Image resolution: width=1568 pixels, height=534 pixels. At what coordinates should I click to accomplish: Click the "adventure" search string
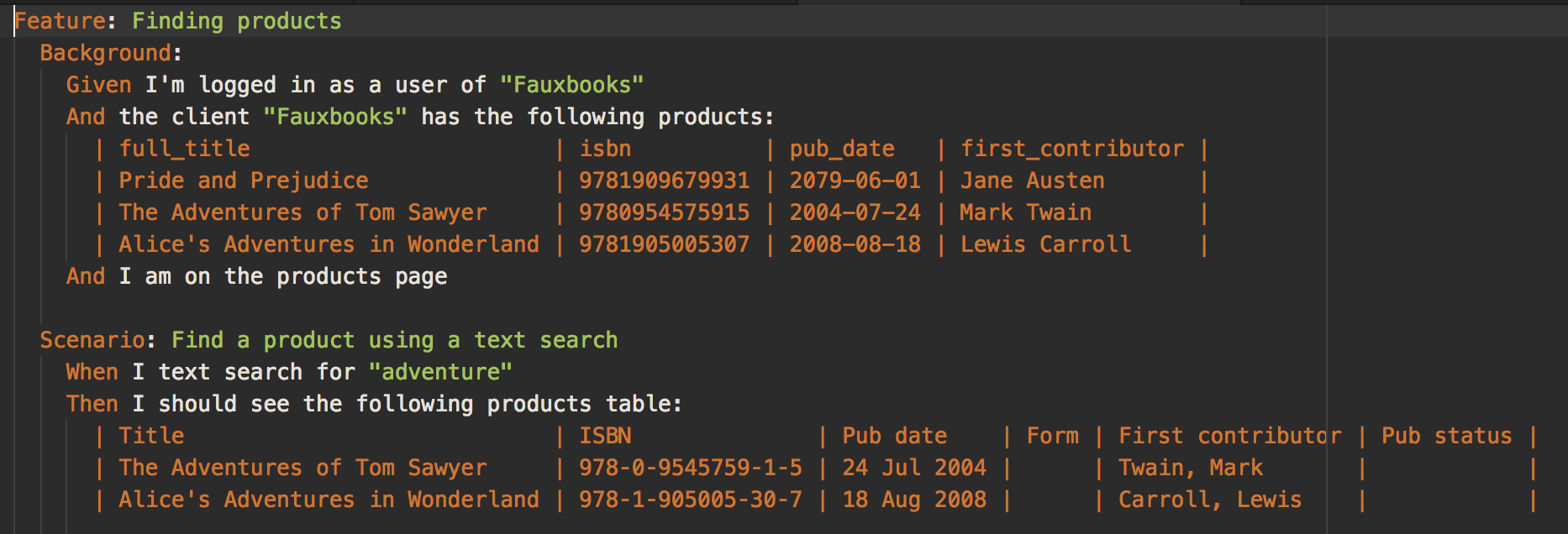tap(439, 372)
